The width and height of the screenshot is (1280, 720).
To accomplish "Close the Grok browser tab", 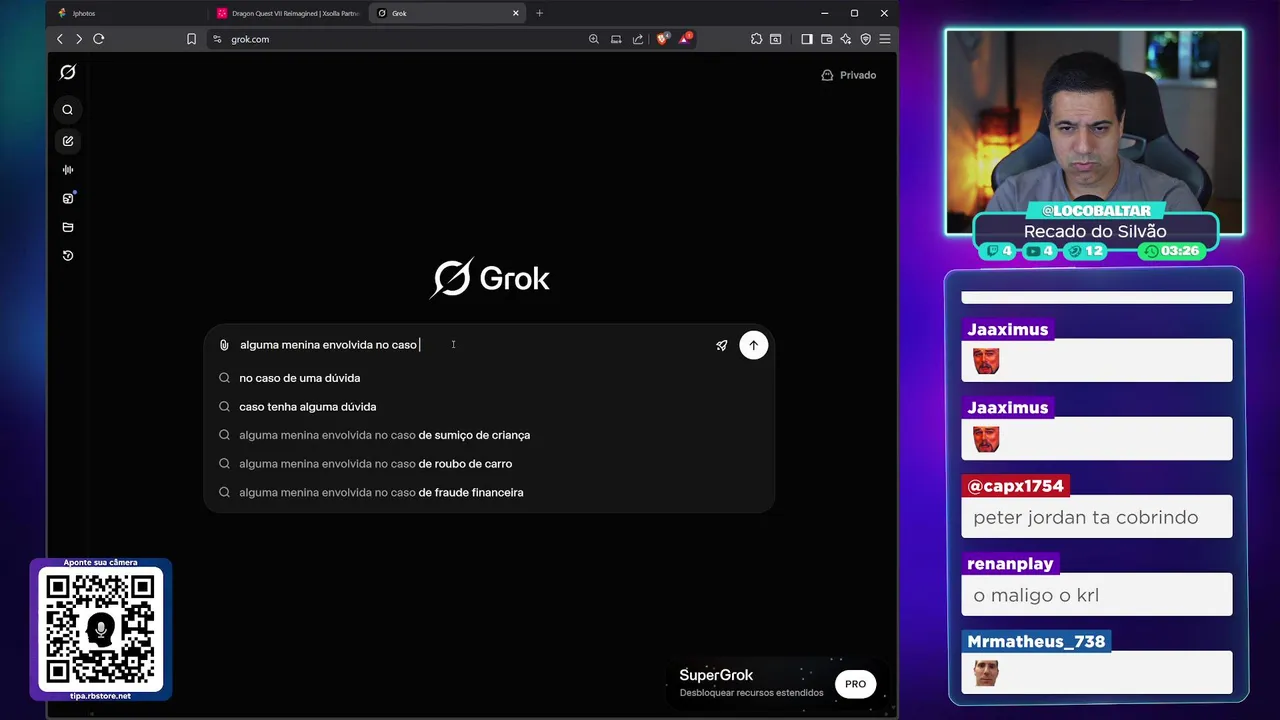I will 516,13.
